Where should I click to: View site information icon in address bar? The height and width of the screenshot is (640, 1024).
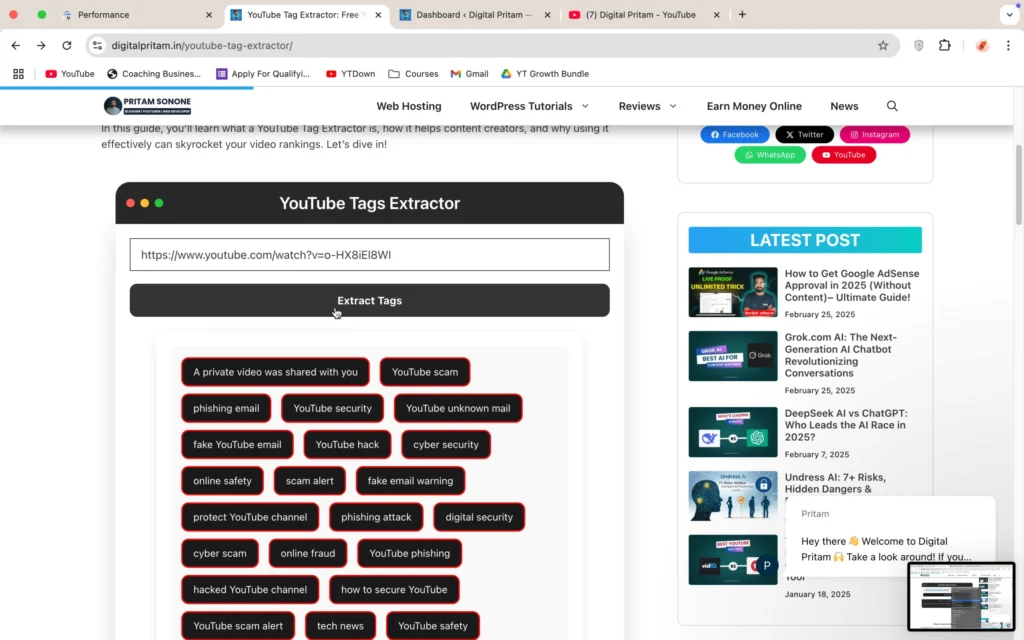(97, 46)
